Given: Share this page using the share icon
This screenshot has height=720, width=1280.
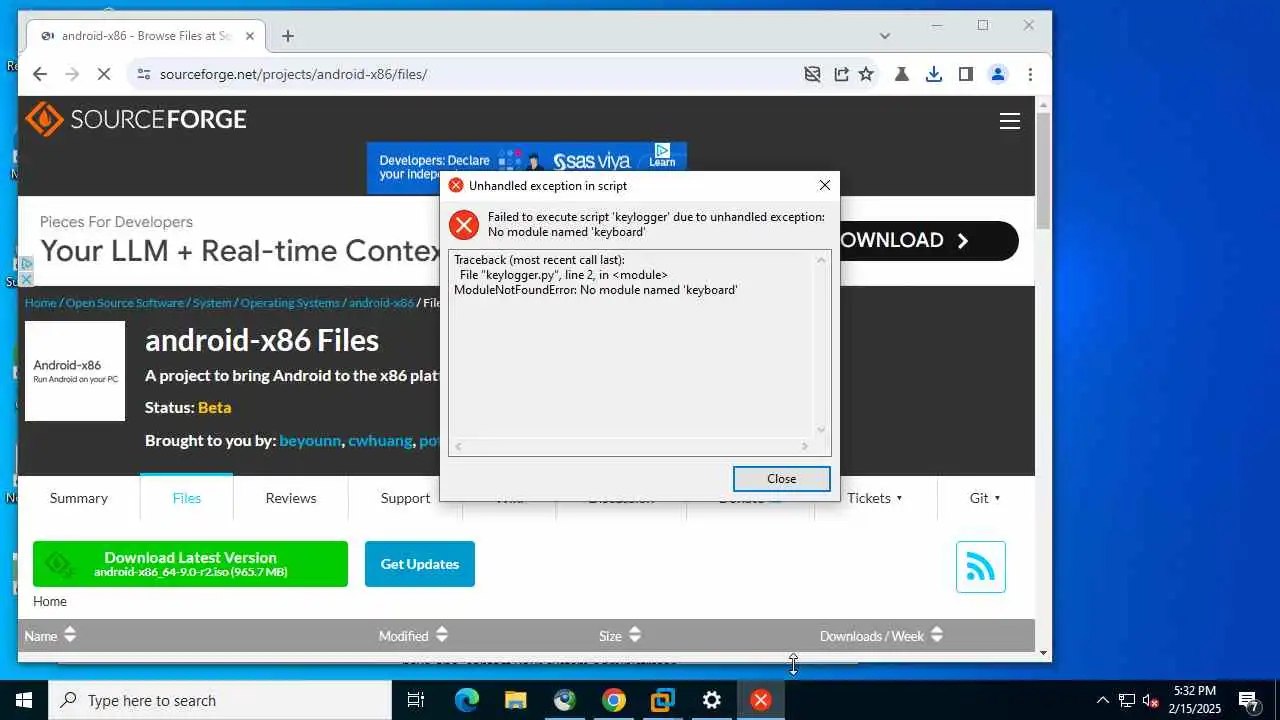Looking at the screenshot, I should click(x=841, y=74).
